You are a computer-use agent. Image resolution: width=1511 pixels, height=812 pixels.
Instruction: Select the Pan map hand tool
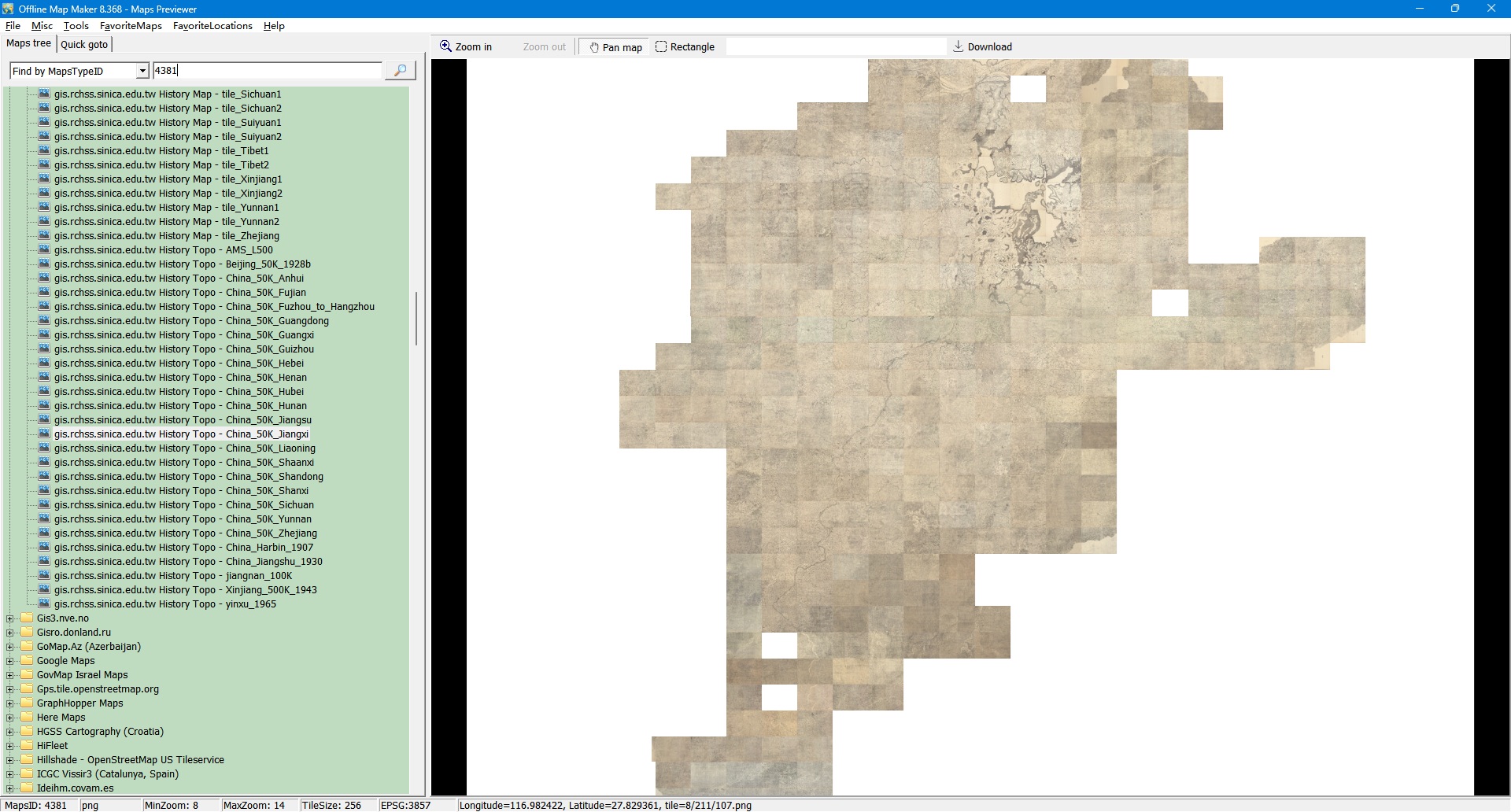point(615,47)
